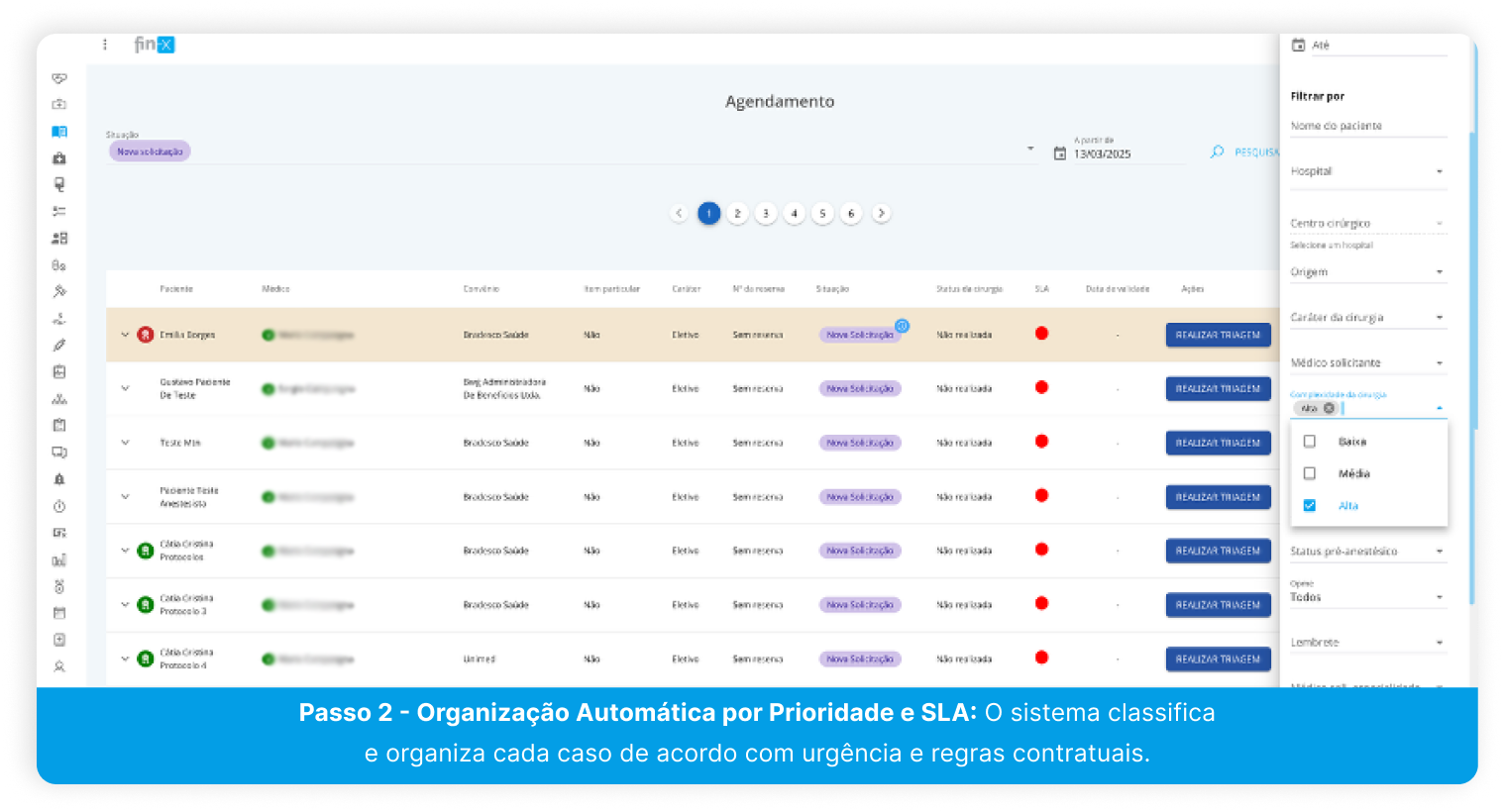Check the Média complexity option
Screen dimensions: 1503x812
pos(1310,473)
